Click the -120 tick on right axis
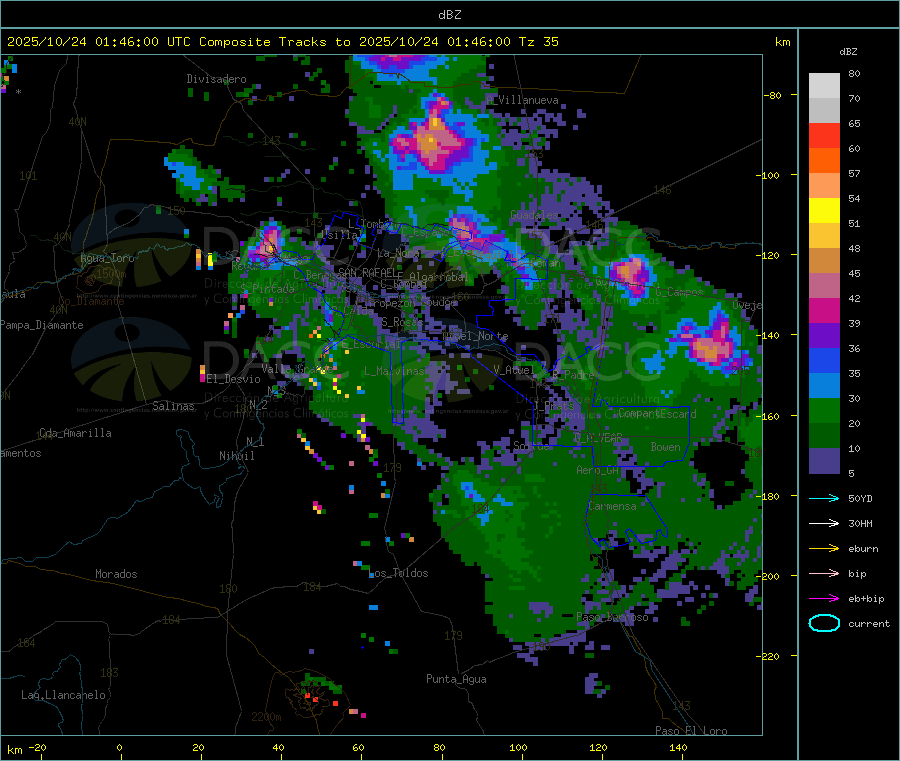This screenshot has width=900, height=761. pyautogui.click(x=770, y=255)
